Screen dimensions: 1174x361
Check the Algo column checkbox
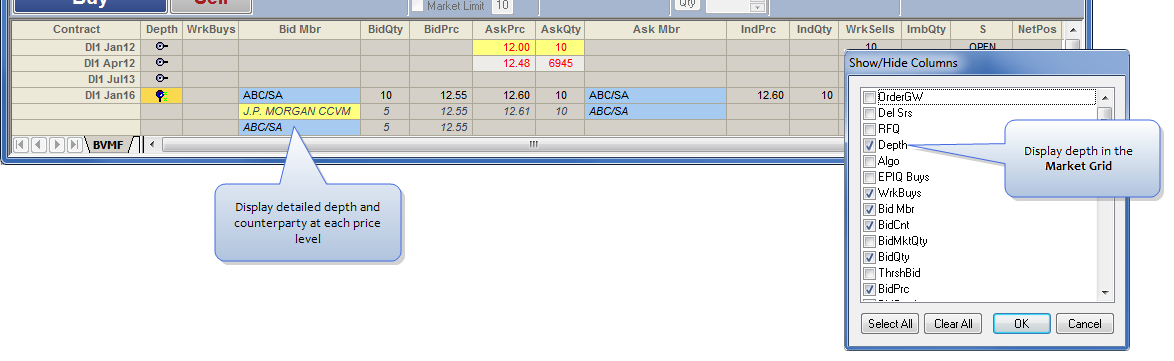[869, 161]
